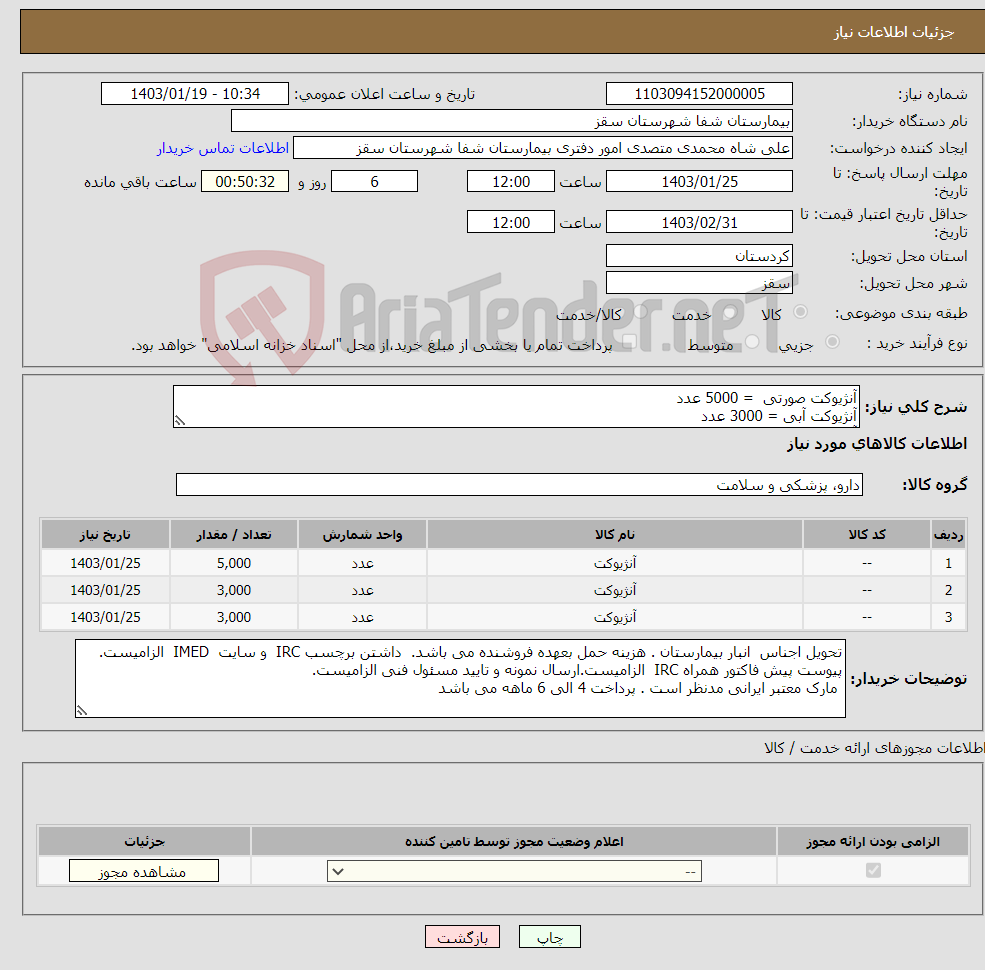Click the جزئیات column header in license table
Image resolution: width=985 pixels, height=970 pixels.
(x=144, y=841)
